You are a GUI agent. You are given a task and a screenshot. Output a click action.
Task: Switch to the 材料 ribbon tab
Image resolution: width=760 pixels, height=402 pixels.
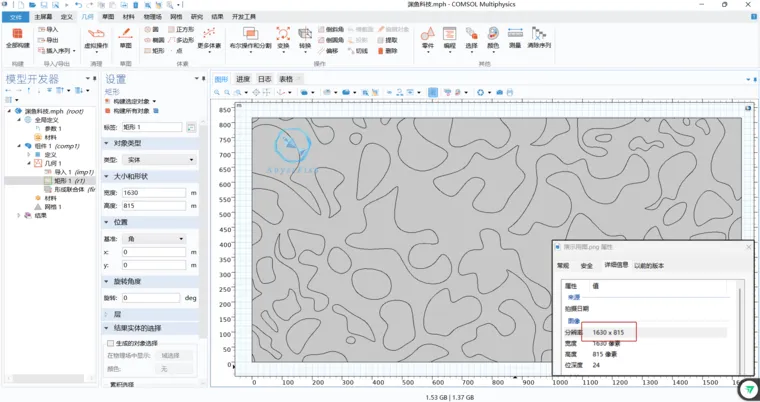[128, 17]
